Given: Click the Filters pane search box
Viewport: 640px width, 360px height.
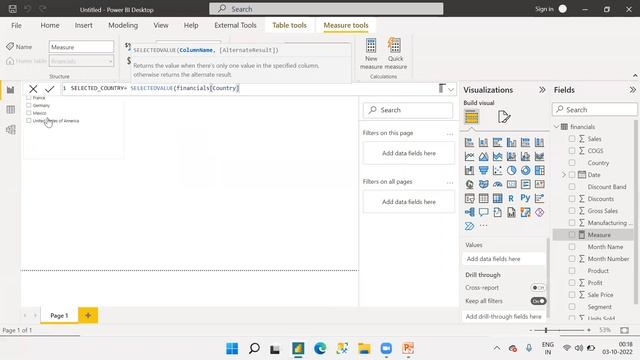Looking at the screenshot, I should 408,110.
